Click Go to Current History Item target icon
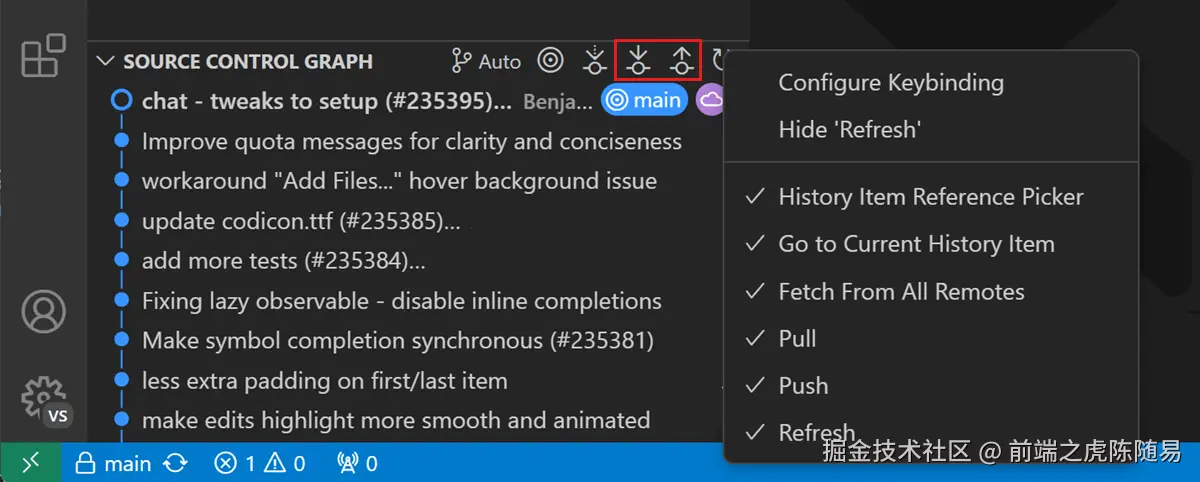 (x=550, y=61)
